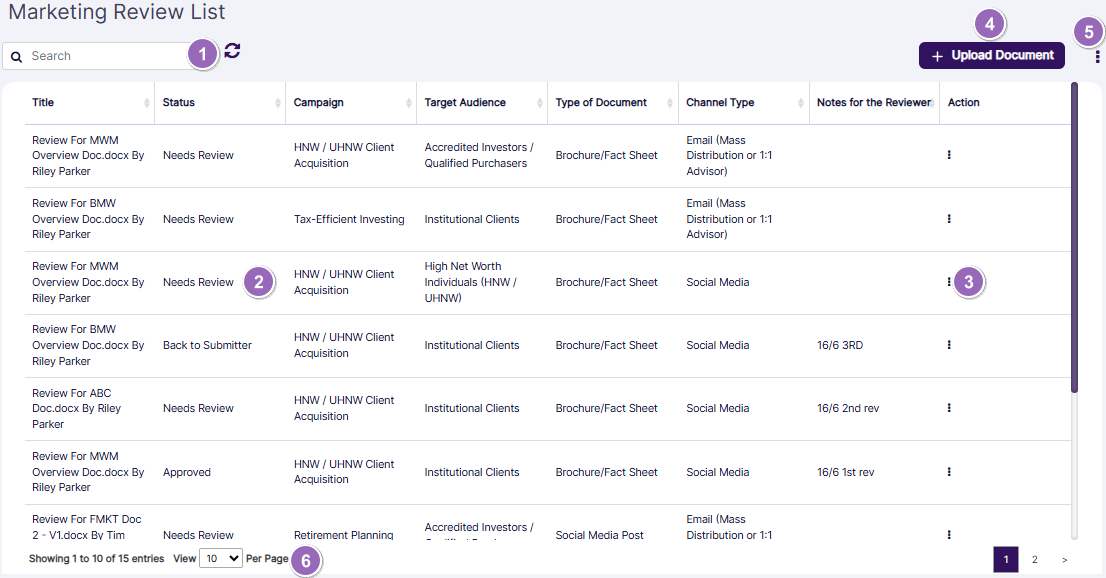Screen dimensions: 1106x578
Task: Open row actions for Review For BMW Overview Doc
Action: click(948, 219)
